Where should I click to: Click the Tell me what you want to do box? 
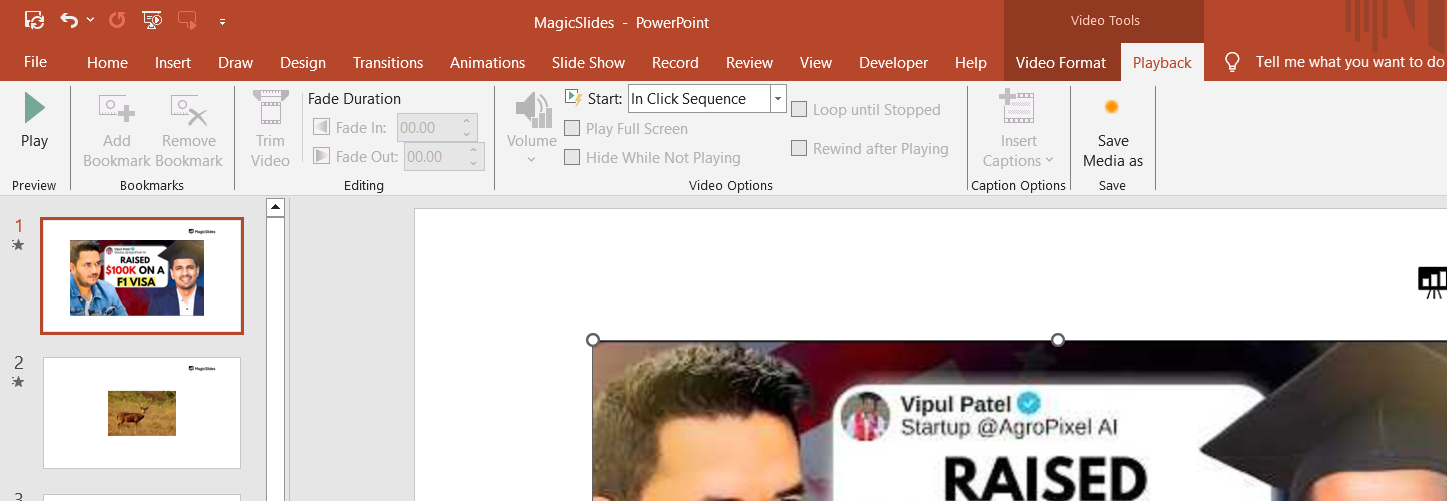(1350, 62)
